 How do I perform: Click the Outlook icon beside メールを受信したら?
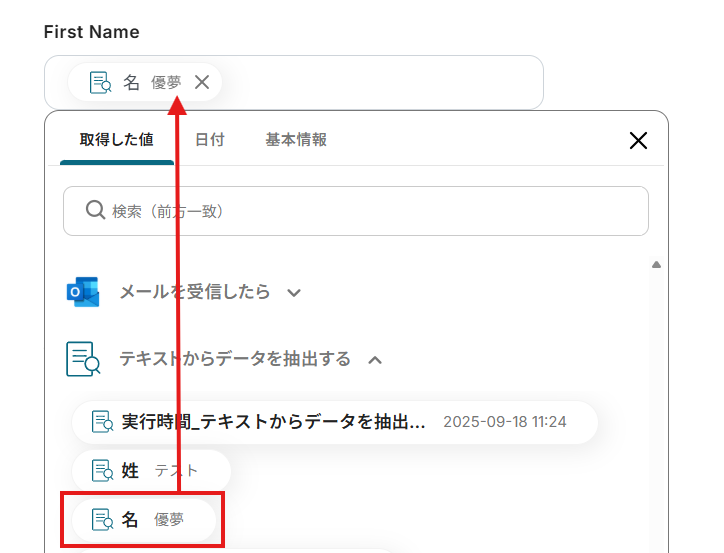point(83,292)
